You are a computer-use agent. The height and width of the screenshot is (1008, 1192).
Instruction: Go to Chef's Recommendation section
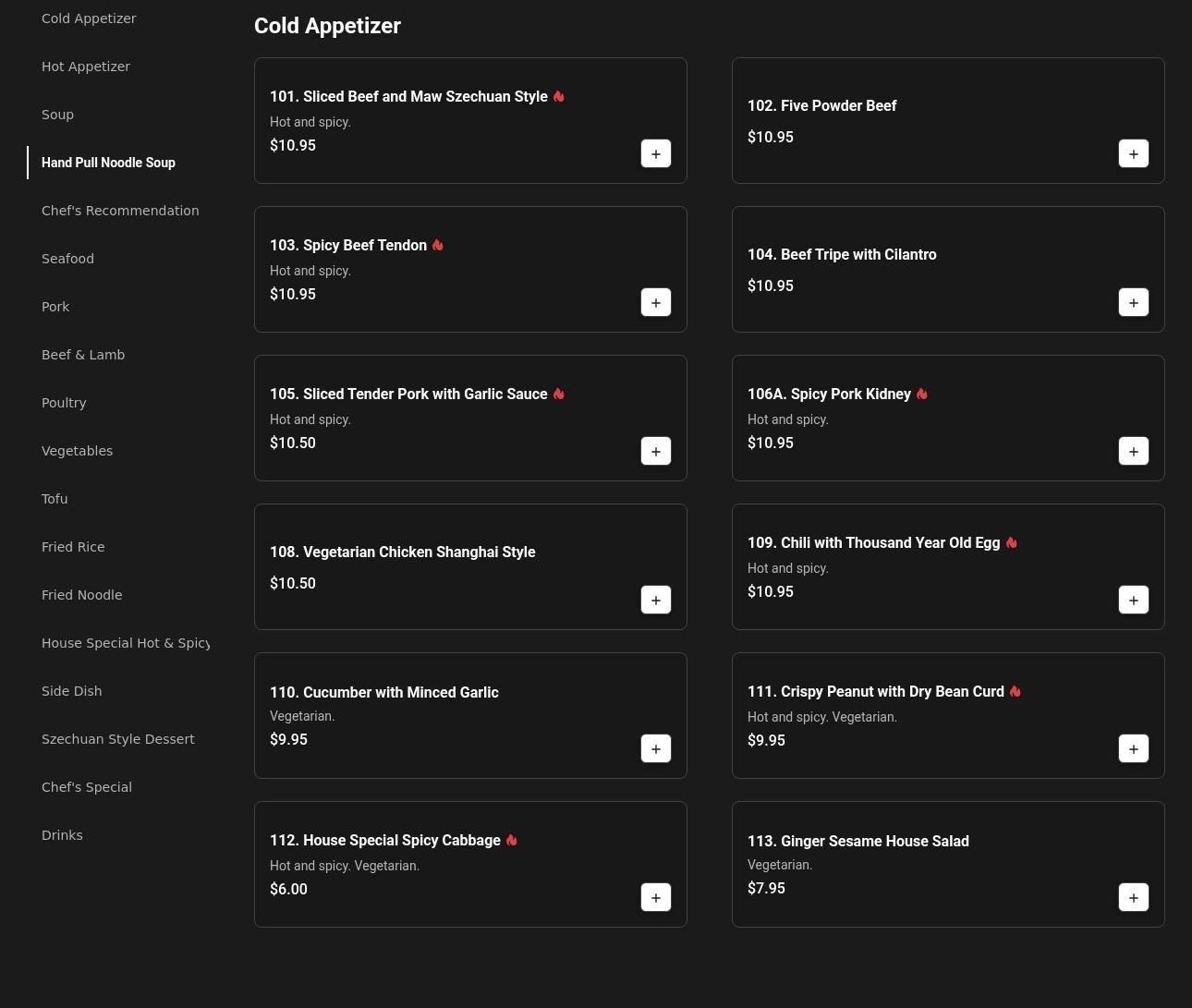(x=120, y=211)
